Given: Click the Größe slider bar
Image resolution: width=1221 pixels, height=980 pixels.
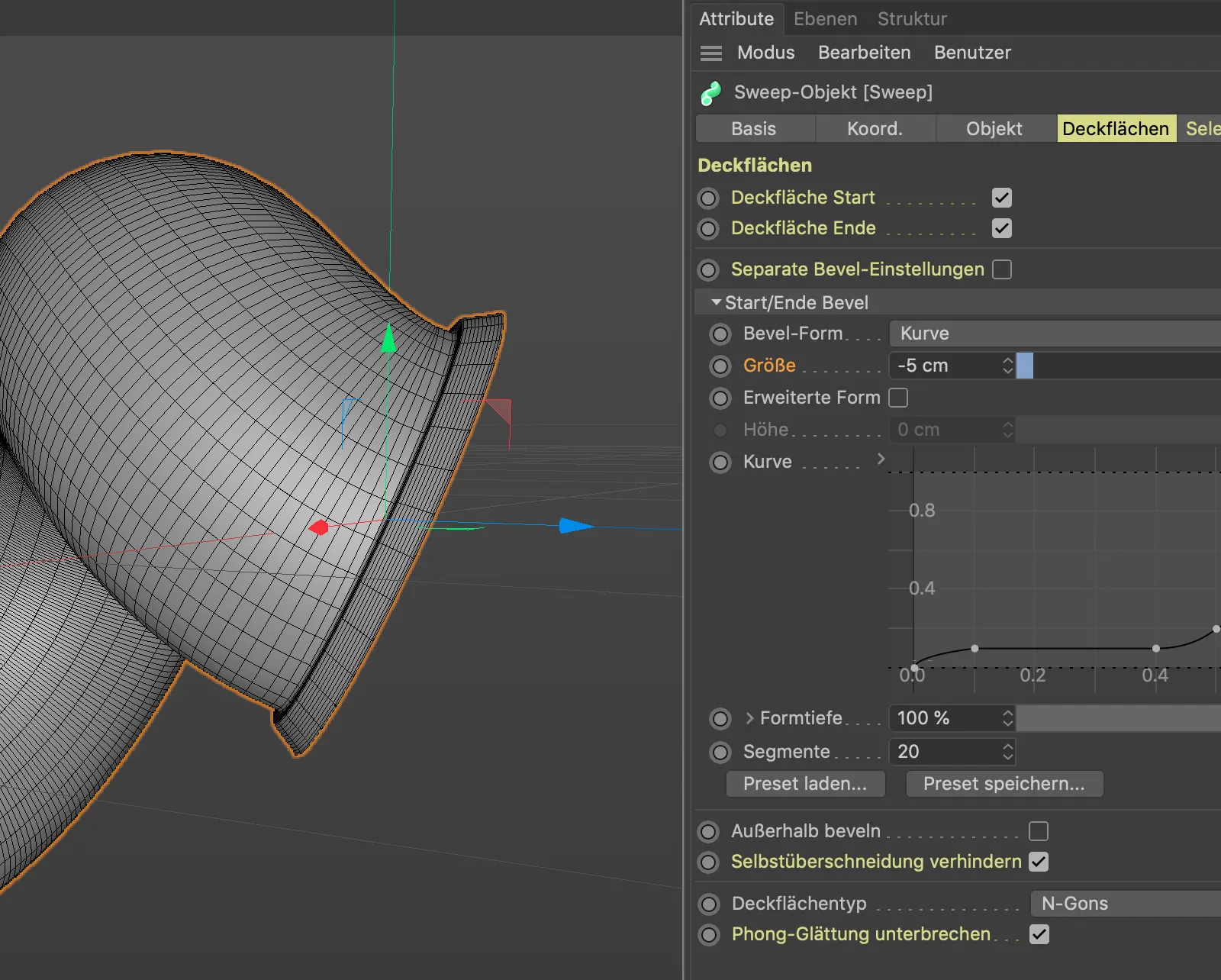Looking at the screenshot, I should tap(1119, 366).
